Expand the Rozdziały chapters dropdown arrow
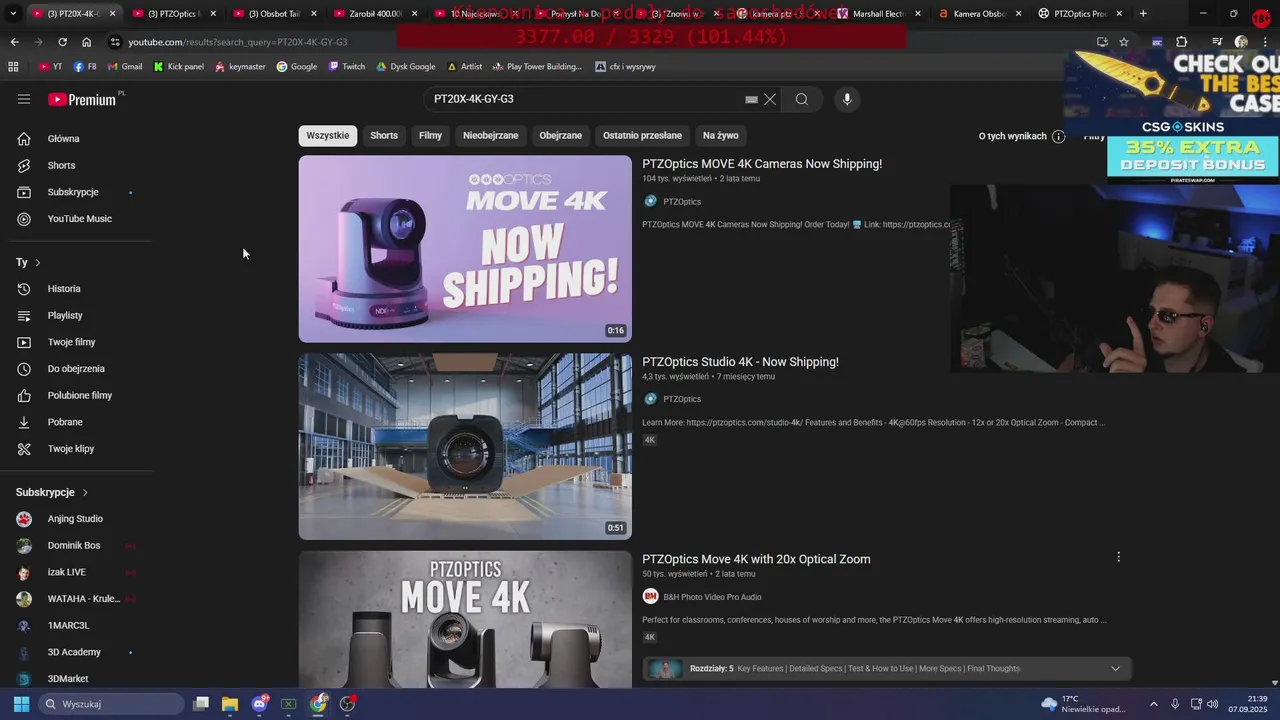Viewport: 1280px width, 720px height. (1115, 669)
